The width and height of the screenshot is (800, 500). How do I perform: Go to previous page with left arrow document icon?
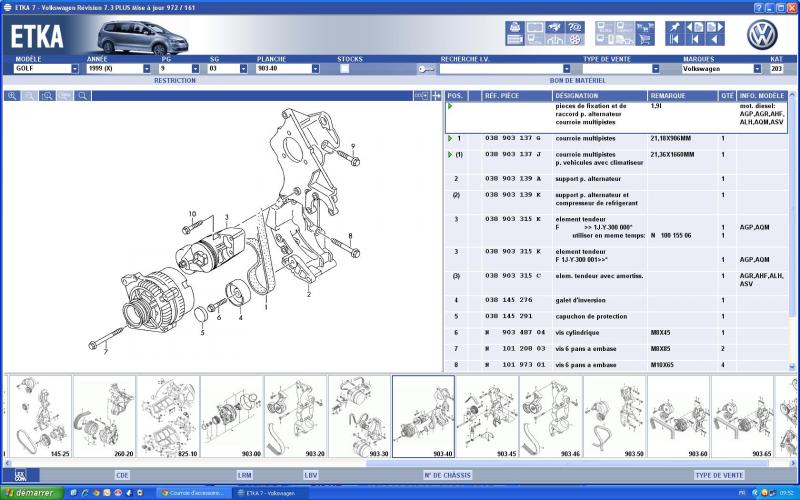click(x=695, y=28)
